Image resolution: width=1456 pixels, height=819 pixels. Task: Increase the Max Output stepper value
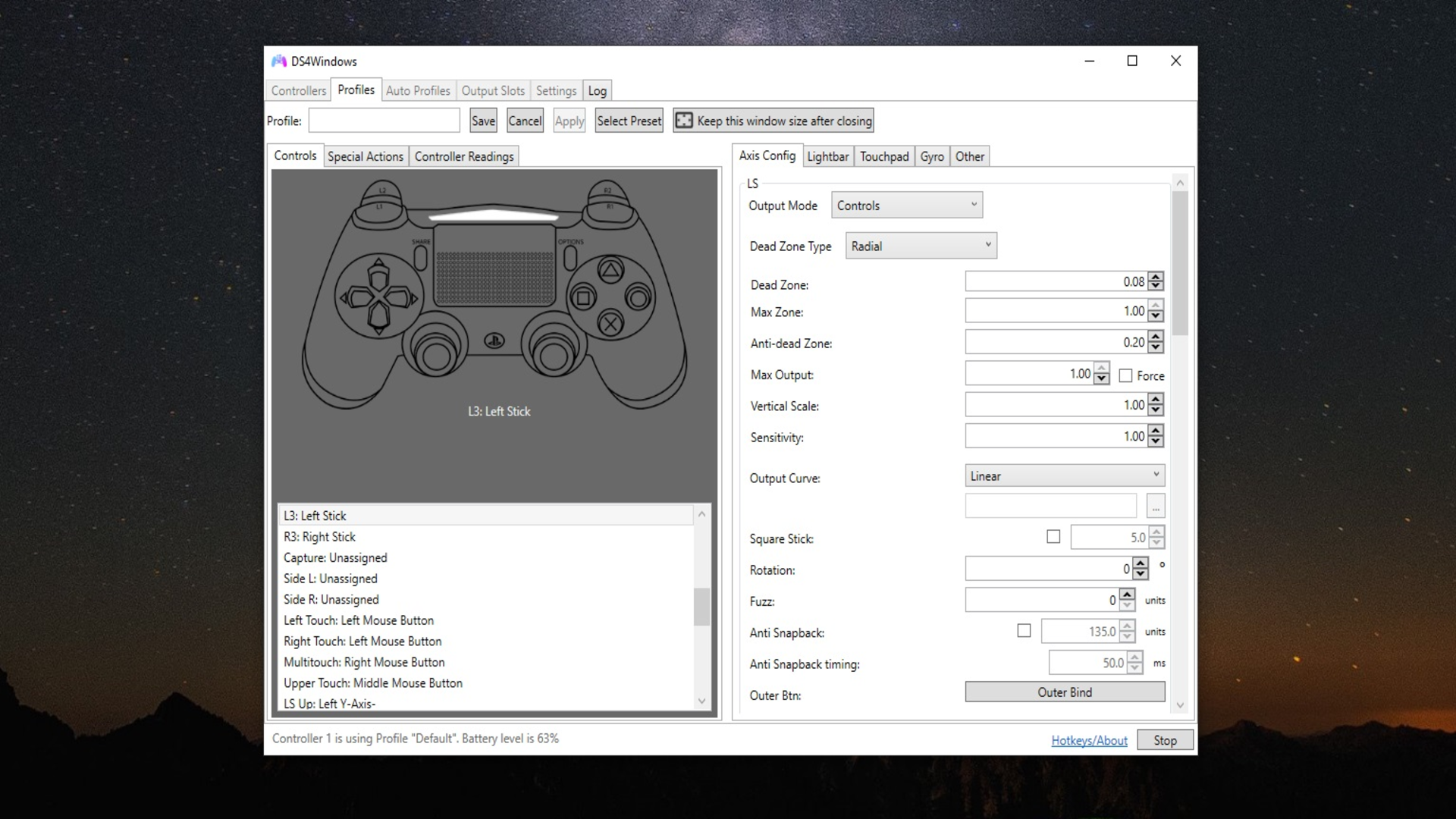[x=1102, y=369]
